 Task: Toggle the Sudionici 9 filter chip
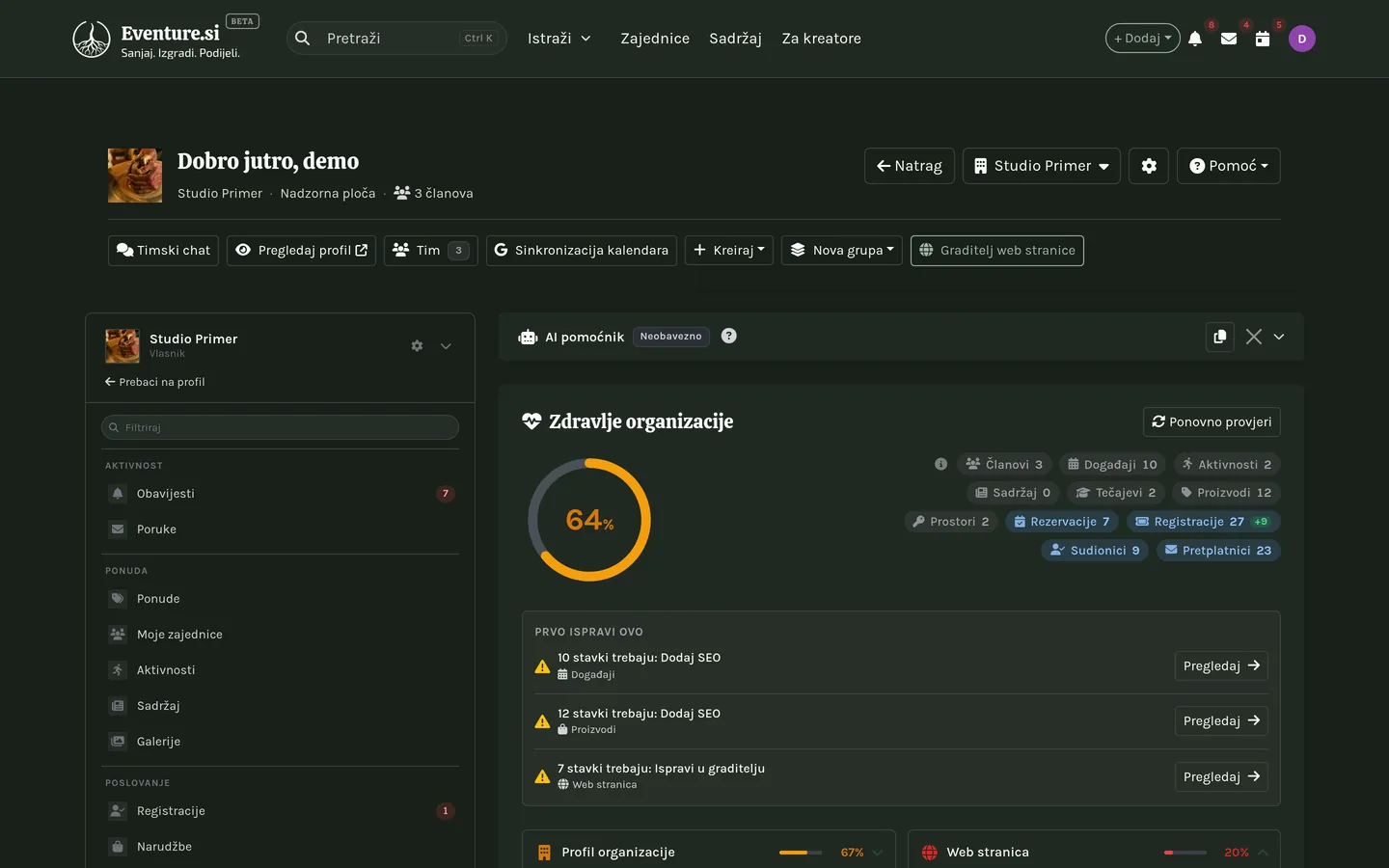click(x=1095, y=551)
